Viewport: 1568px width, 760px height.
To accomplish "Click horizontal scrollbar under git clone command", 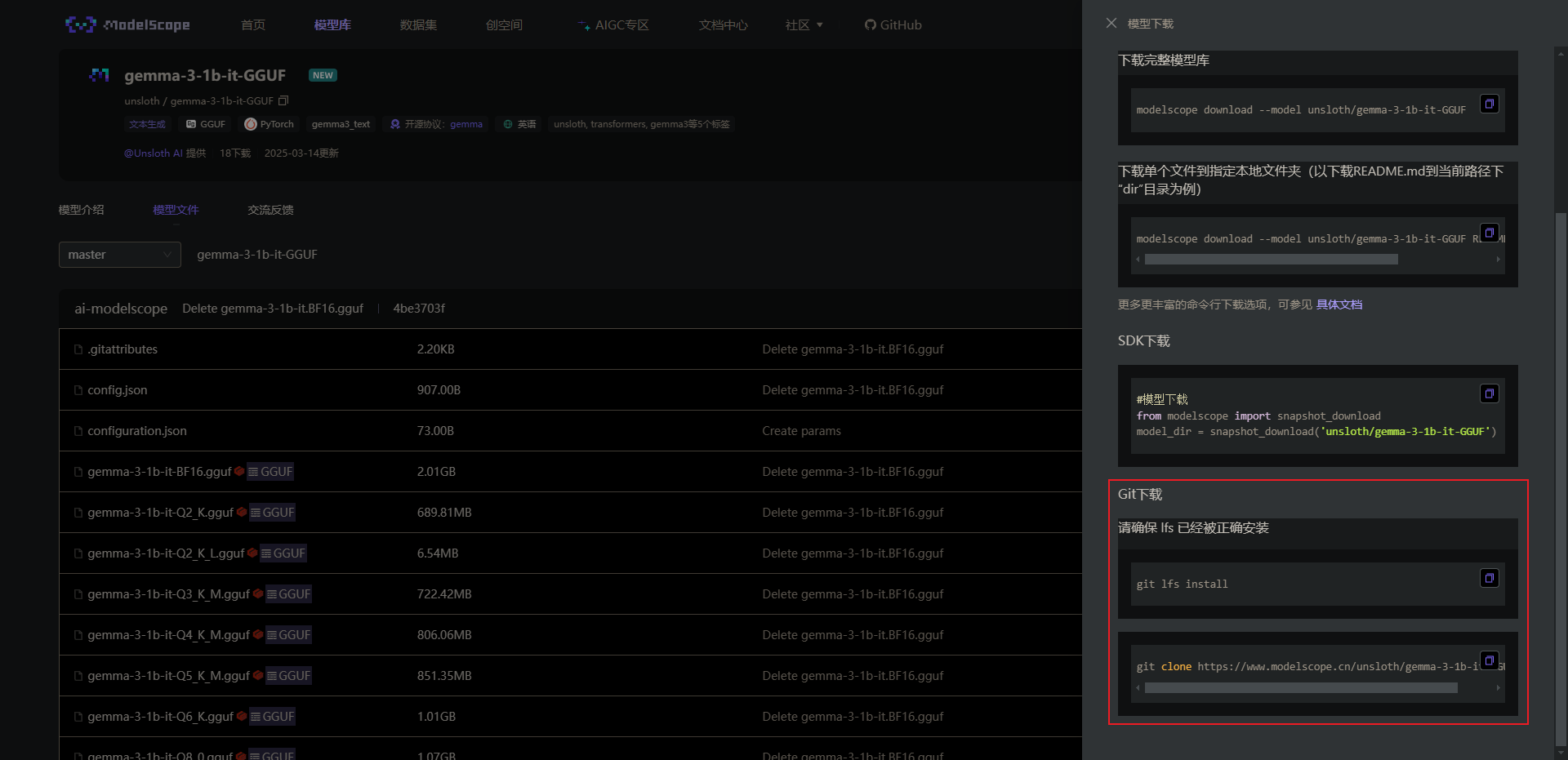I will pos(1301,688).
